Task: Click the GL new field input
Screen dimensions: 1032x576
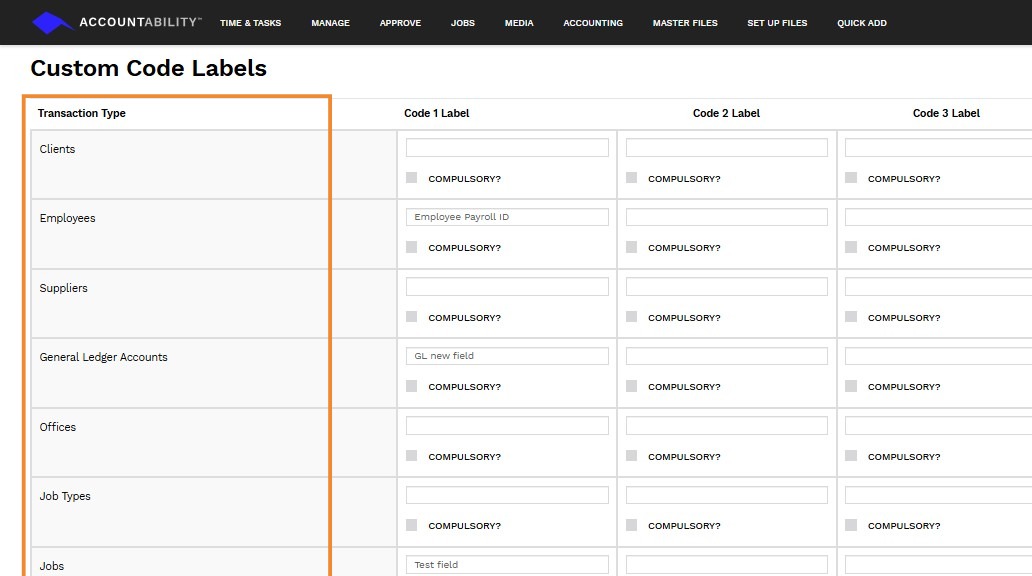Action: pyautogui.click(x=507, y=356)
